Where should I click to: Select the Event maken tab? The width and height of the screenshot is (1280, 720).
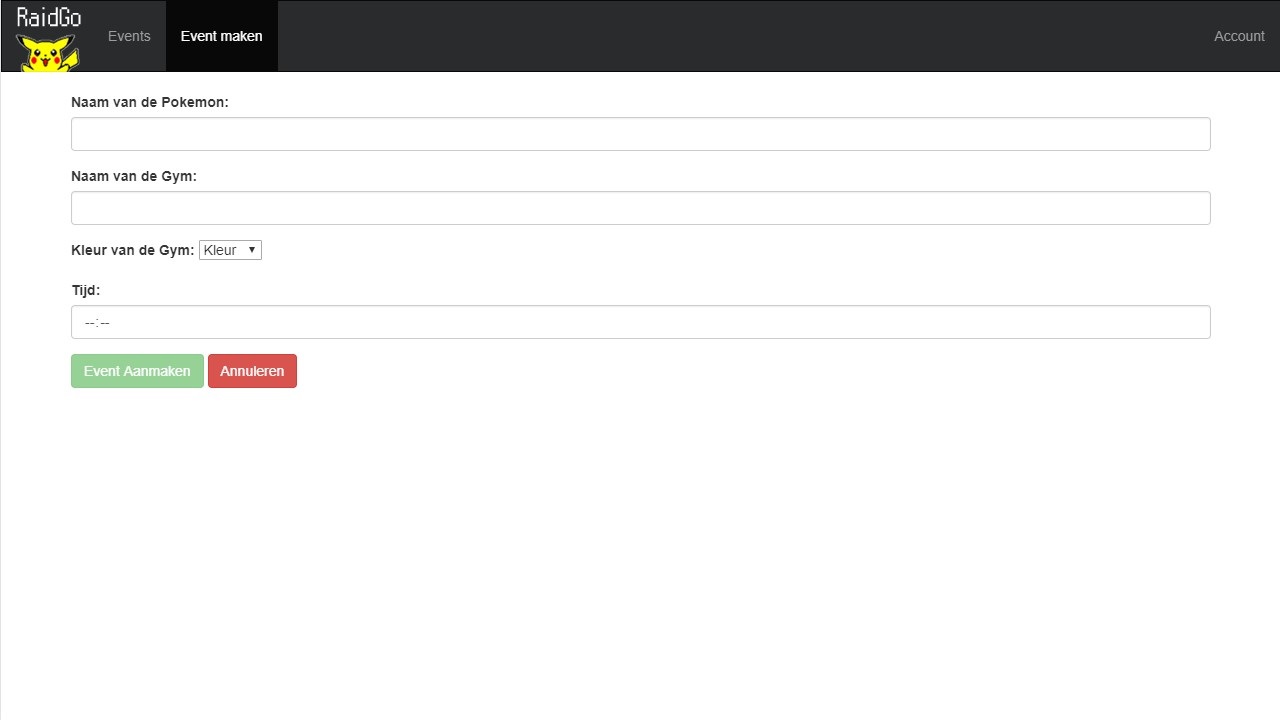tap(221, 36)
